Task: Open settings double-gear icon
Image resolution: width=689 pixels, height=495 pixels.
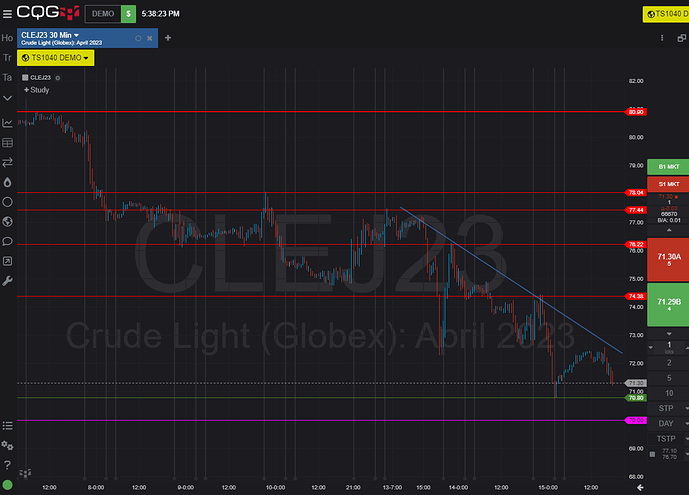Action: click(x=7, y=445)
